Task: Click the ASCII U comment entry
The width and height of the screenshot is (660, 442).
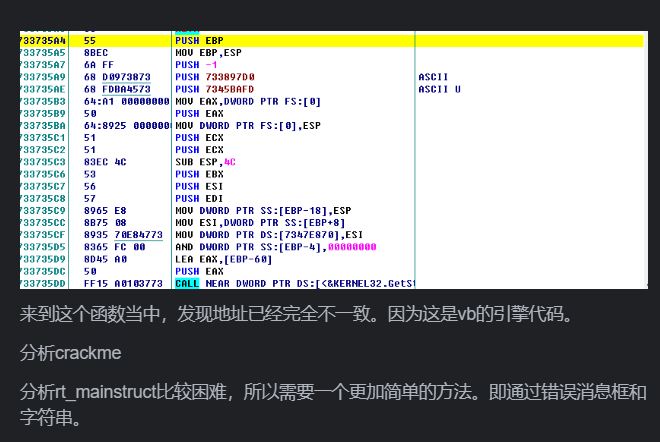Action: point(439,88)
